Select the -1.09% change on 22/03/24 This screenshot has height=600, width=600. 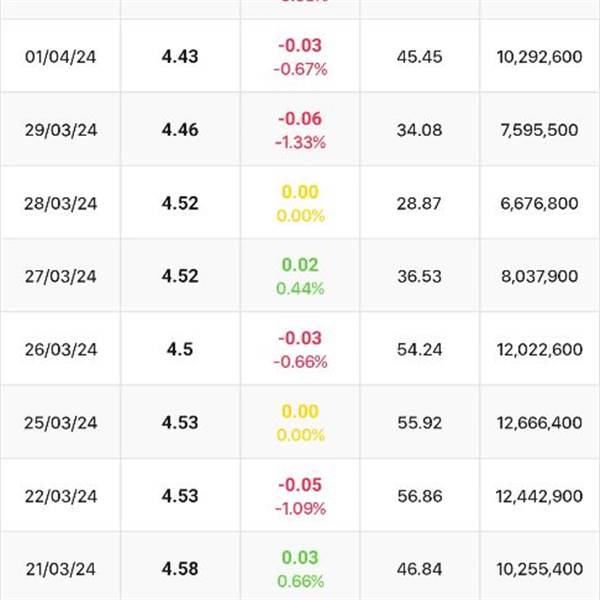300,509
